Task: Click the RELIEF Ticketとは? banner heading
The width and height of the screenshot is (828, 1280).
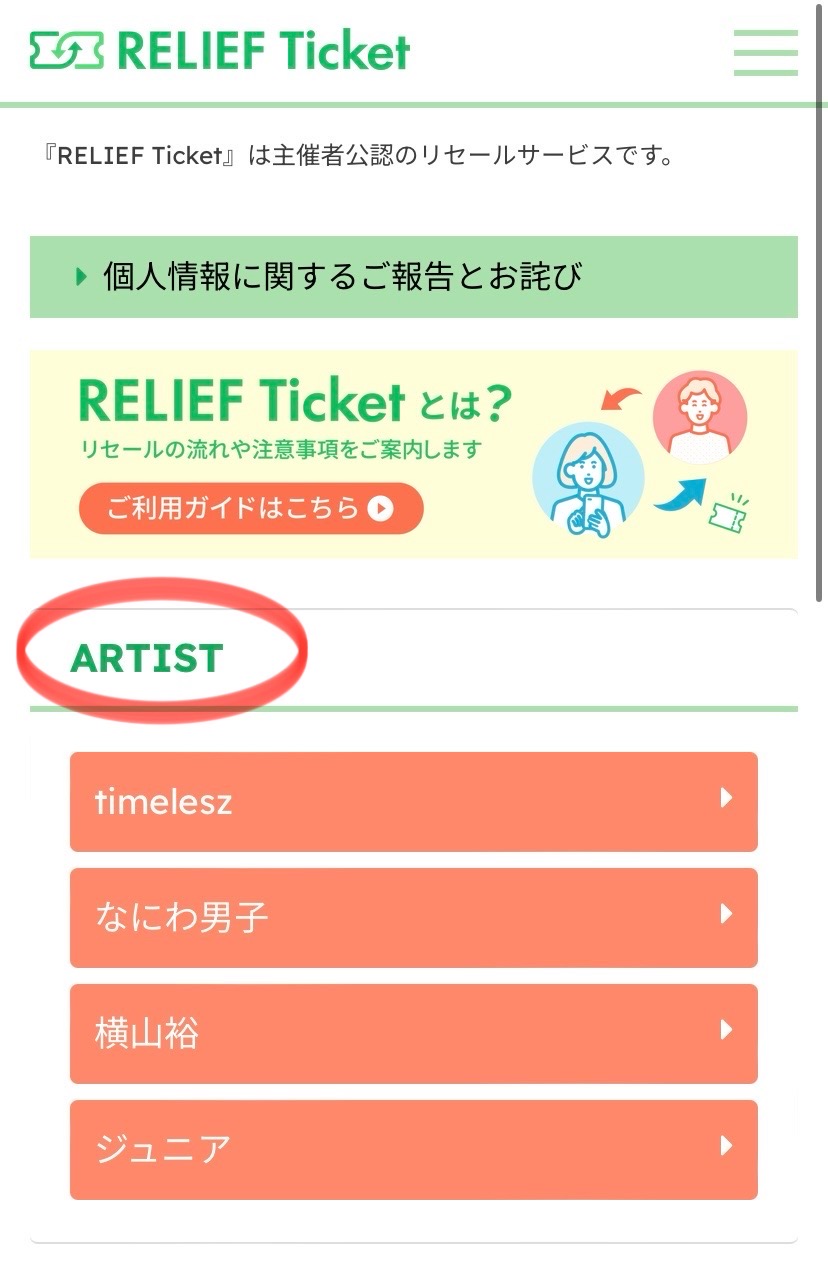Action: pyautogui.click(x=295, y=402)
